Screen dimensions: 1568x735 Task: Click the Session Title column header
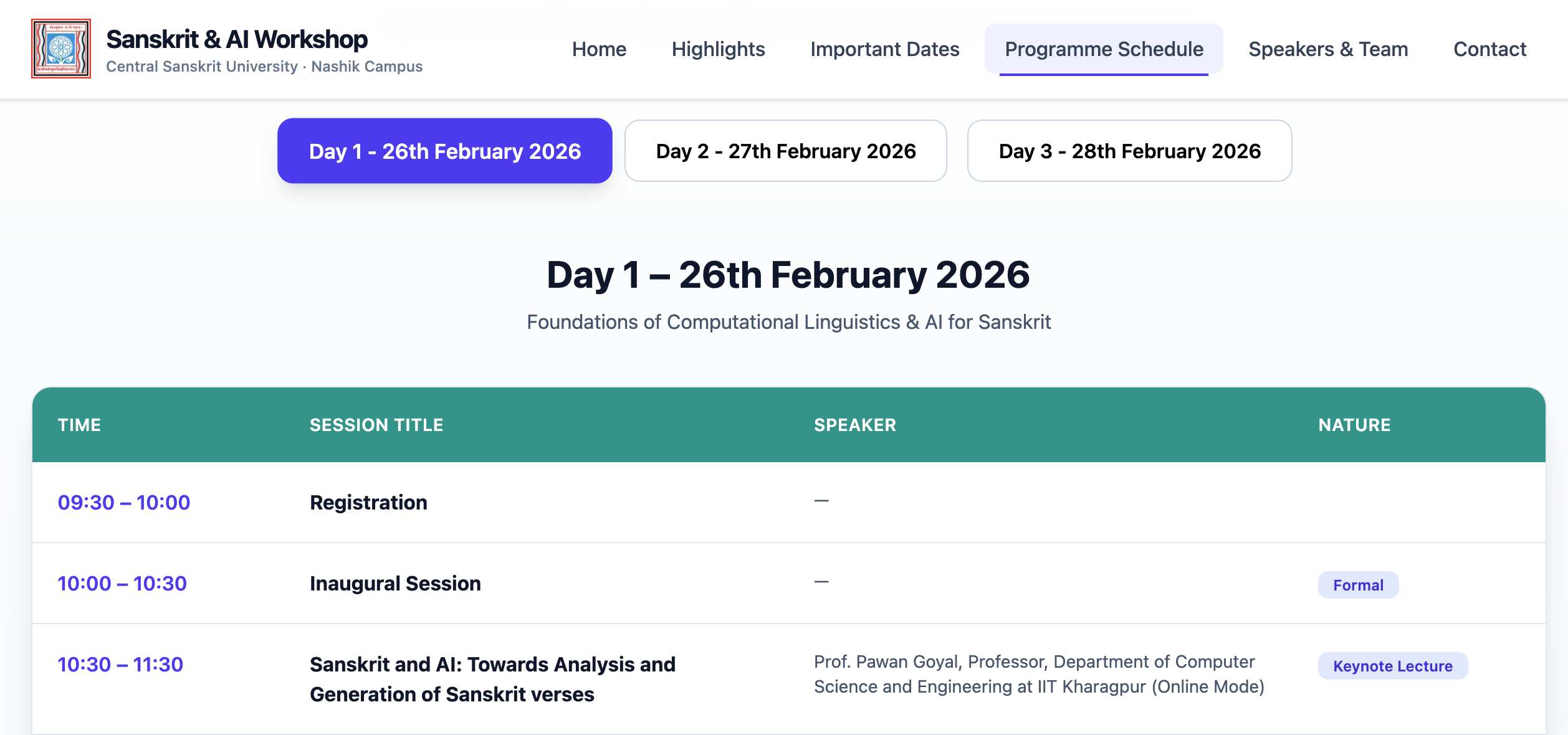point(376,425)
